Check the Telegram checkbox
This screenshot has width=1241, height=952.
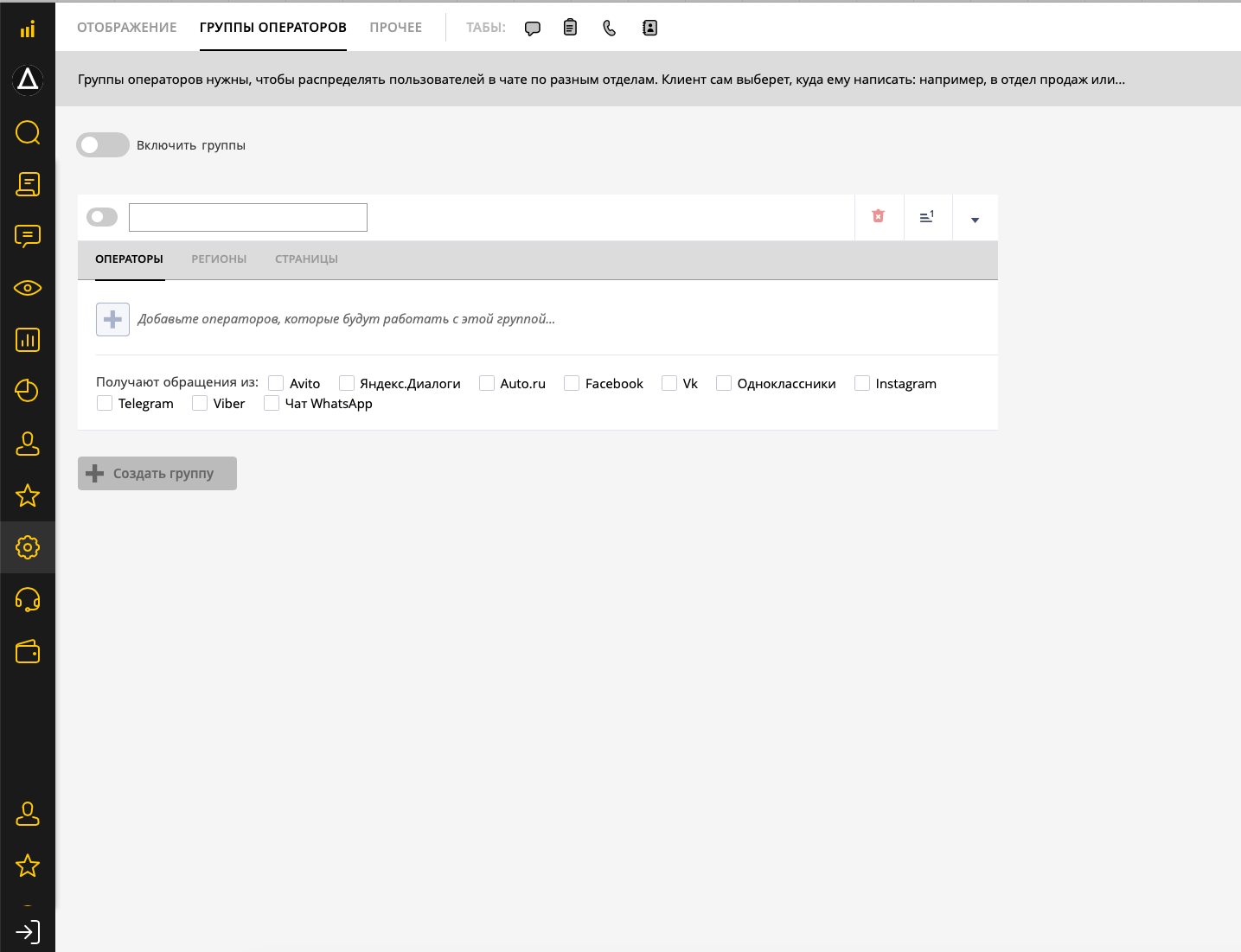point(105,403)
